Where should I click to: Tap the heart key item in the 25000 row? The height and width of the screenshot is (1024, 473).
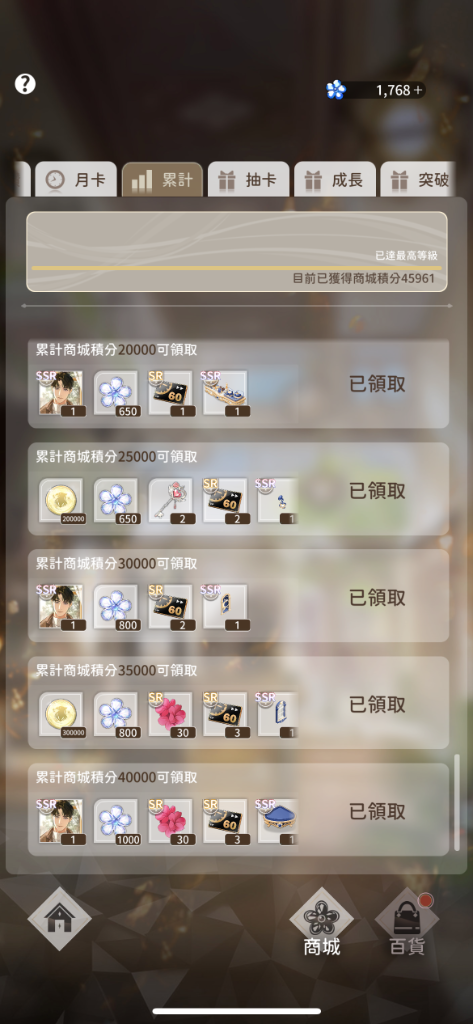[x=171, y=501]
